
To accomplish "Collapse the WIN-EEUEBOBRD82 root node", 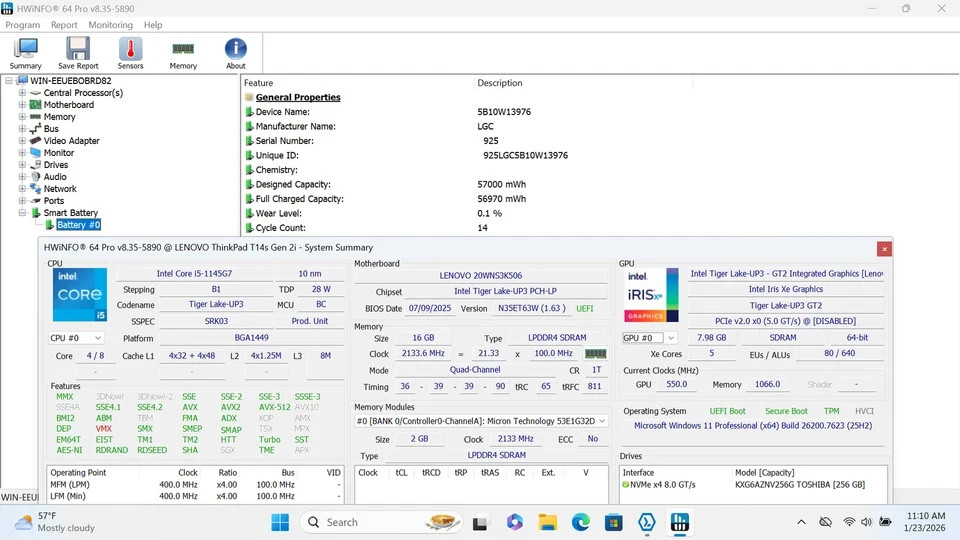I will coord(9,81).
